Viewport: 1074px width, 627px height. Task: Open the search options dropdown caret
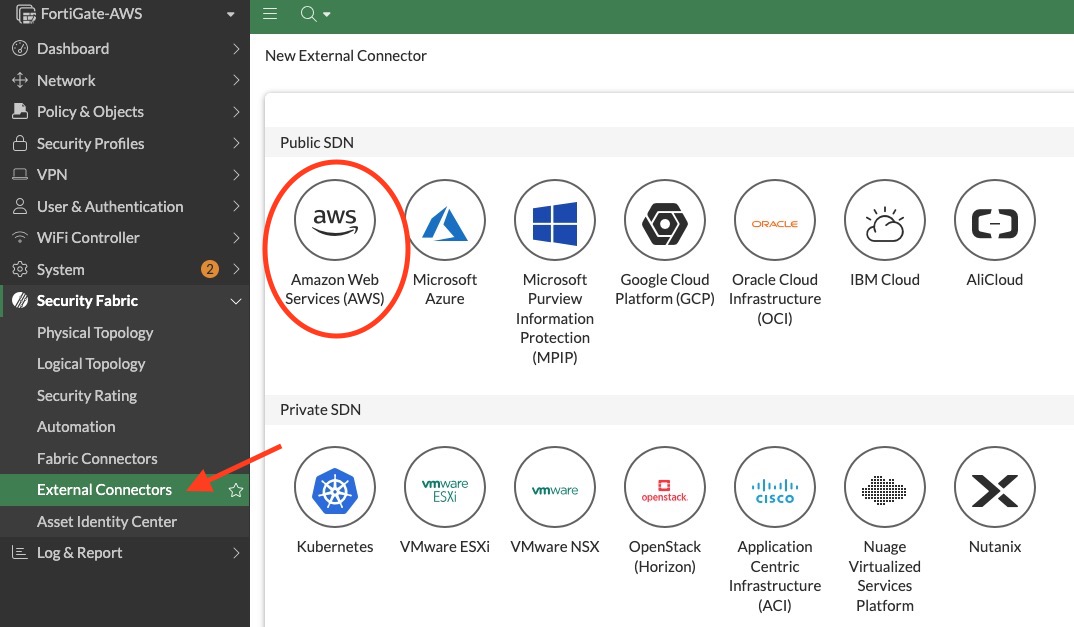(x=327, y=14)
